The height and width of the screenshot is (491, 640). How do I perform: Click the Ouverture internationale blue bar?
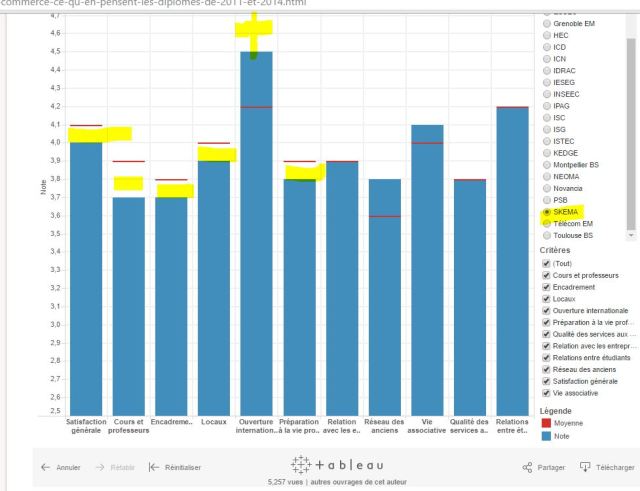point(256,233)
